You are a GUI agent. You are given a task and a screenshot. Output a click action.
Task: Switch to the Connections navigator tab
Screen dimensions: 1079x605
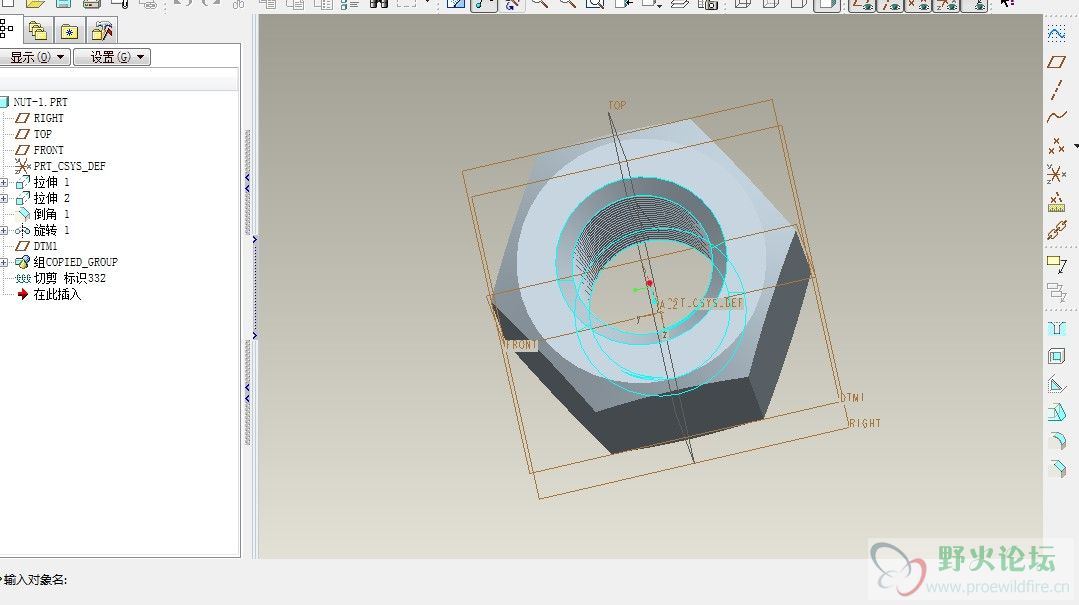click(102, 31)
